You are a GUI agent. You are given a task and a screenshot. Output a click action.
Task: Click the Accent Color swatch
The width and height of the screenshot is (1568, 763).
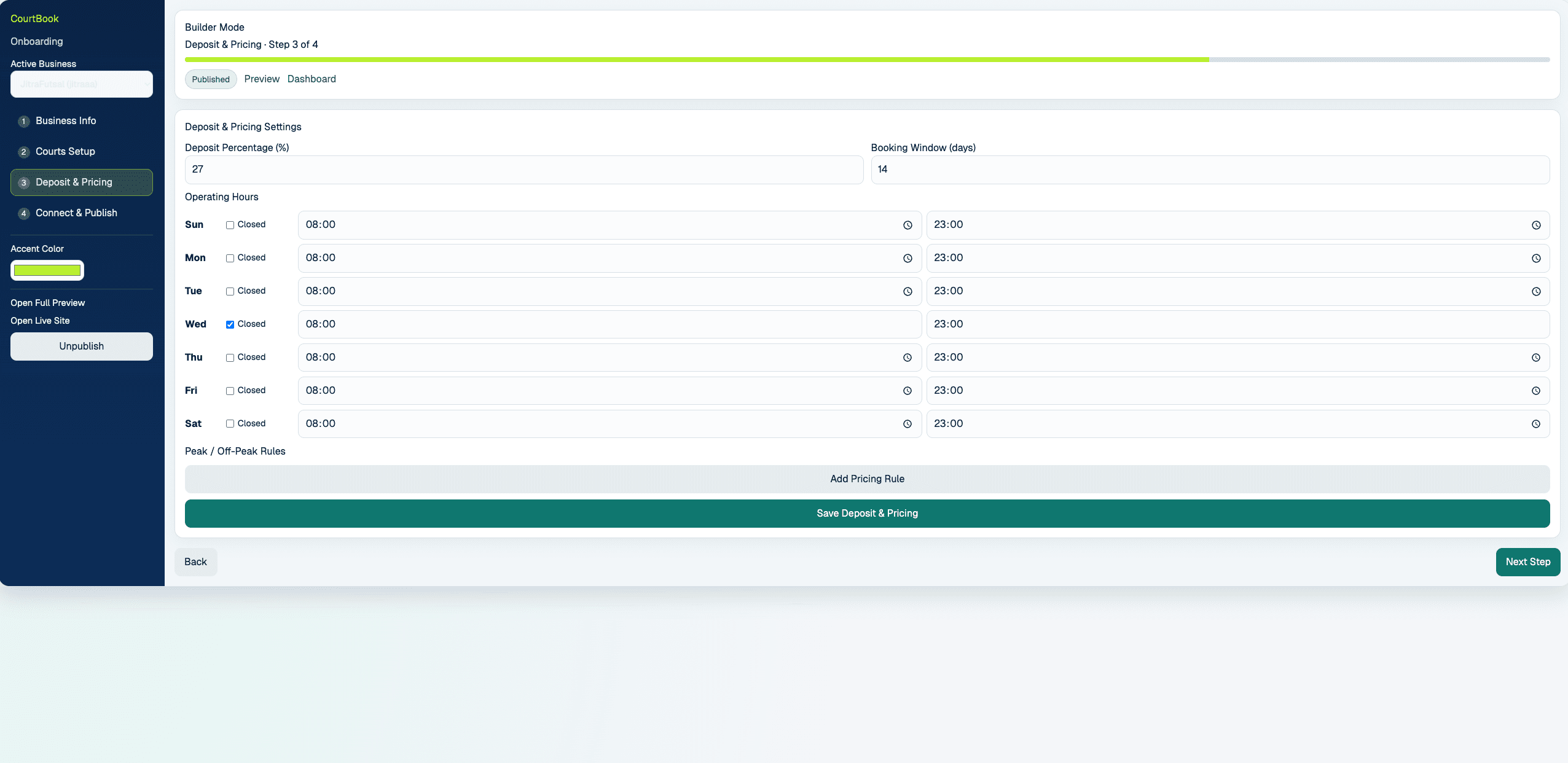47,270
